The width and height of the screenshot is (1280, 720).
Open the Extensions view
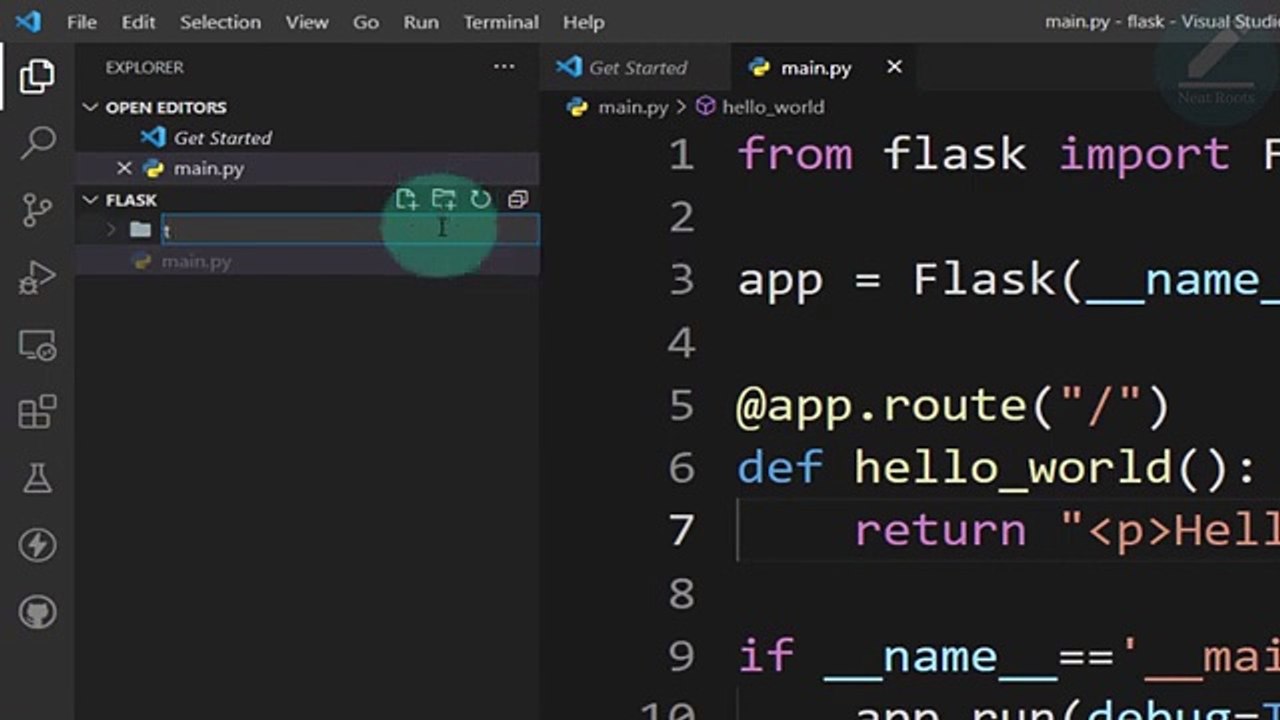(x=37, y=412)
